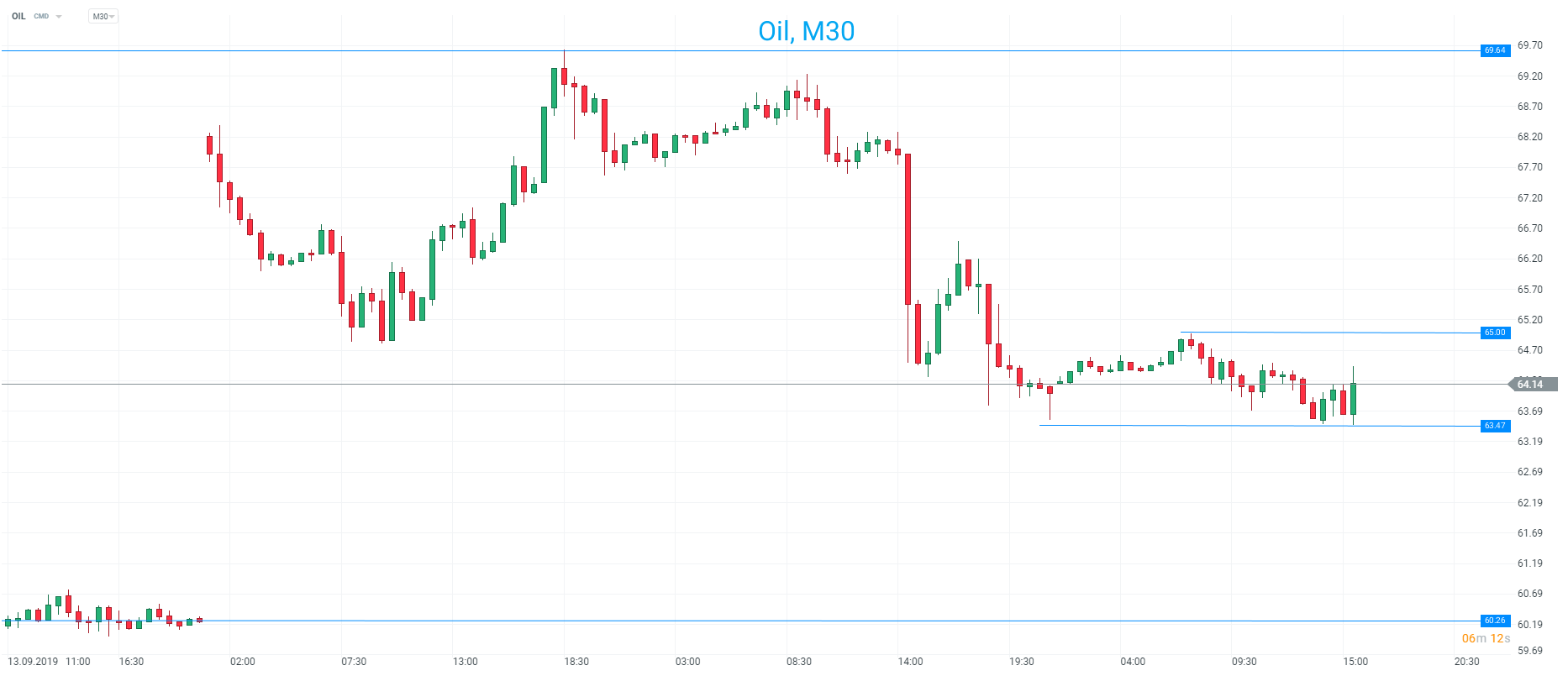Select the 65.00 resistance level price tag
The width and height of the screenshot is (1568, 676).
coord(1495,333)
